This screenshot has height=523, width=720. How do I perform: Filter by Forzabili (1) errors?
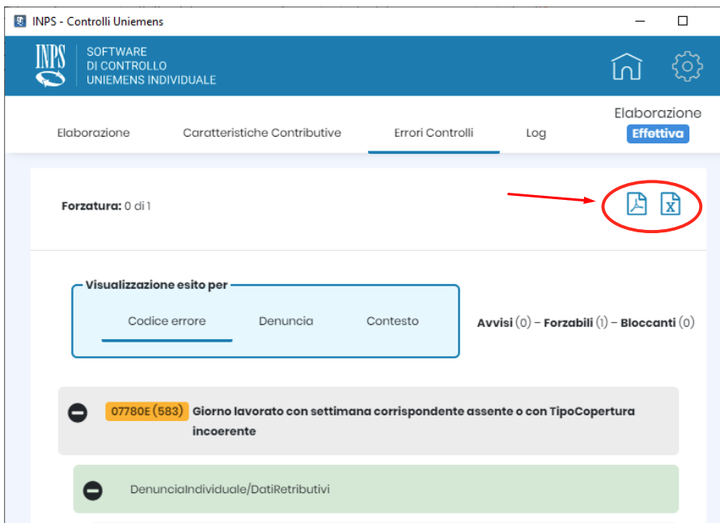(x=577, y=323)
